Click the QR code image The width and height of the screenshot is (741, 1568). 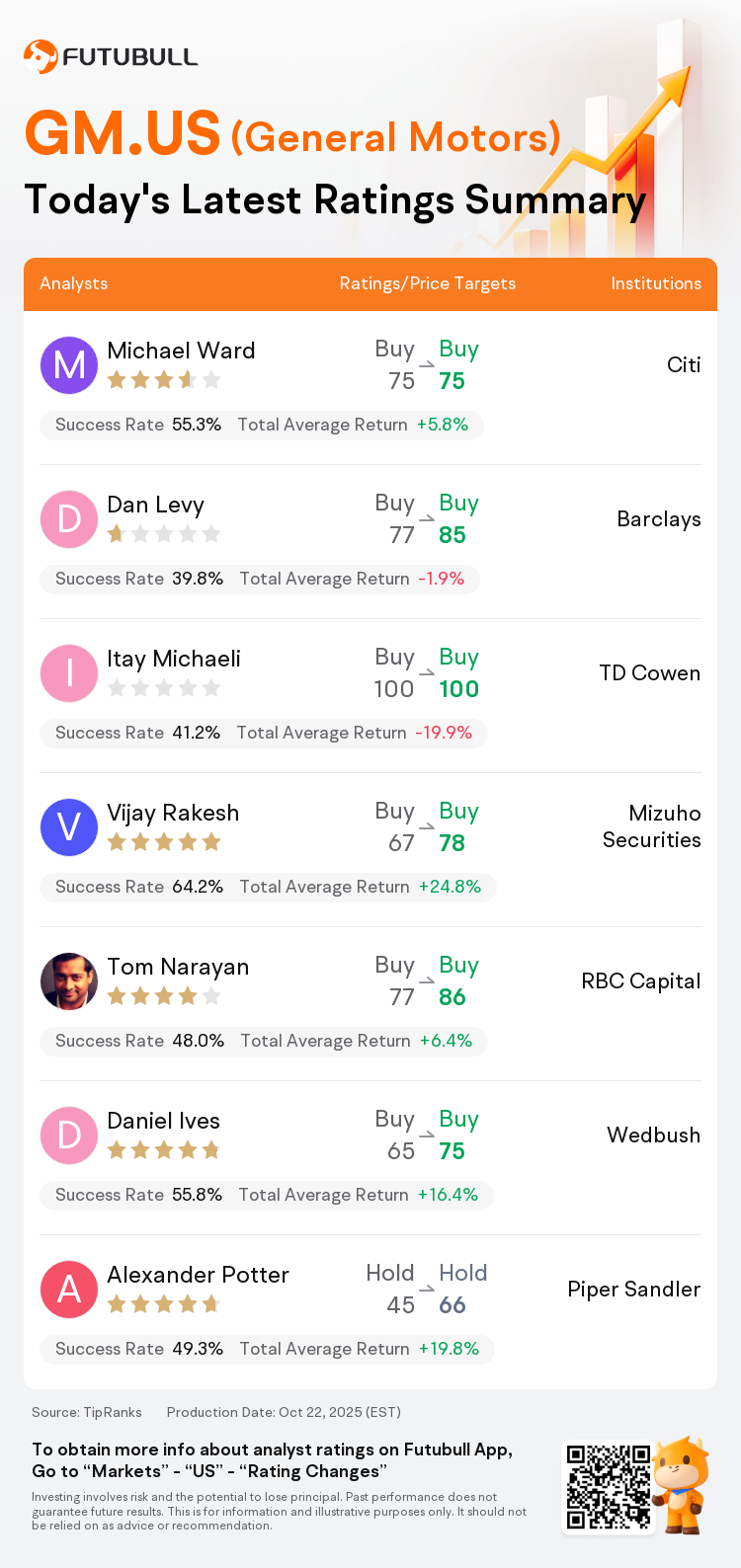(x=608, y=1486)
